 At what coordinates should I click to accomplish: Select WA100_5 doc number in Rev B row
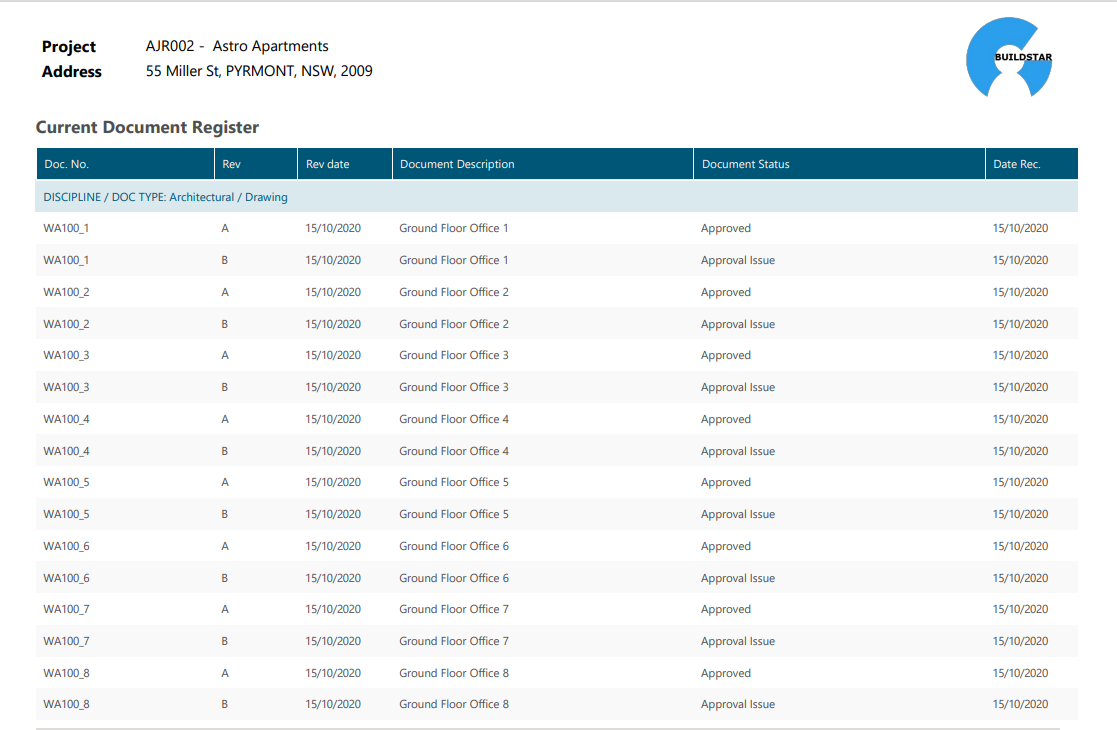(x=66, y=514)
